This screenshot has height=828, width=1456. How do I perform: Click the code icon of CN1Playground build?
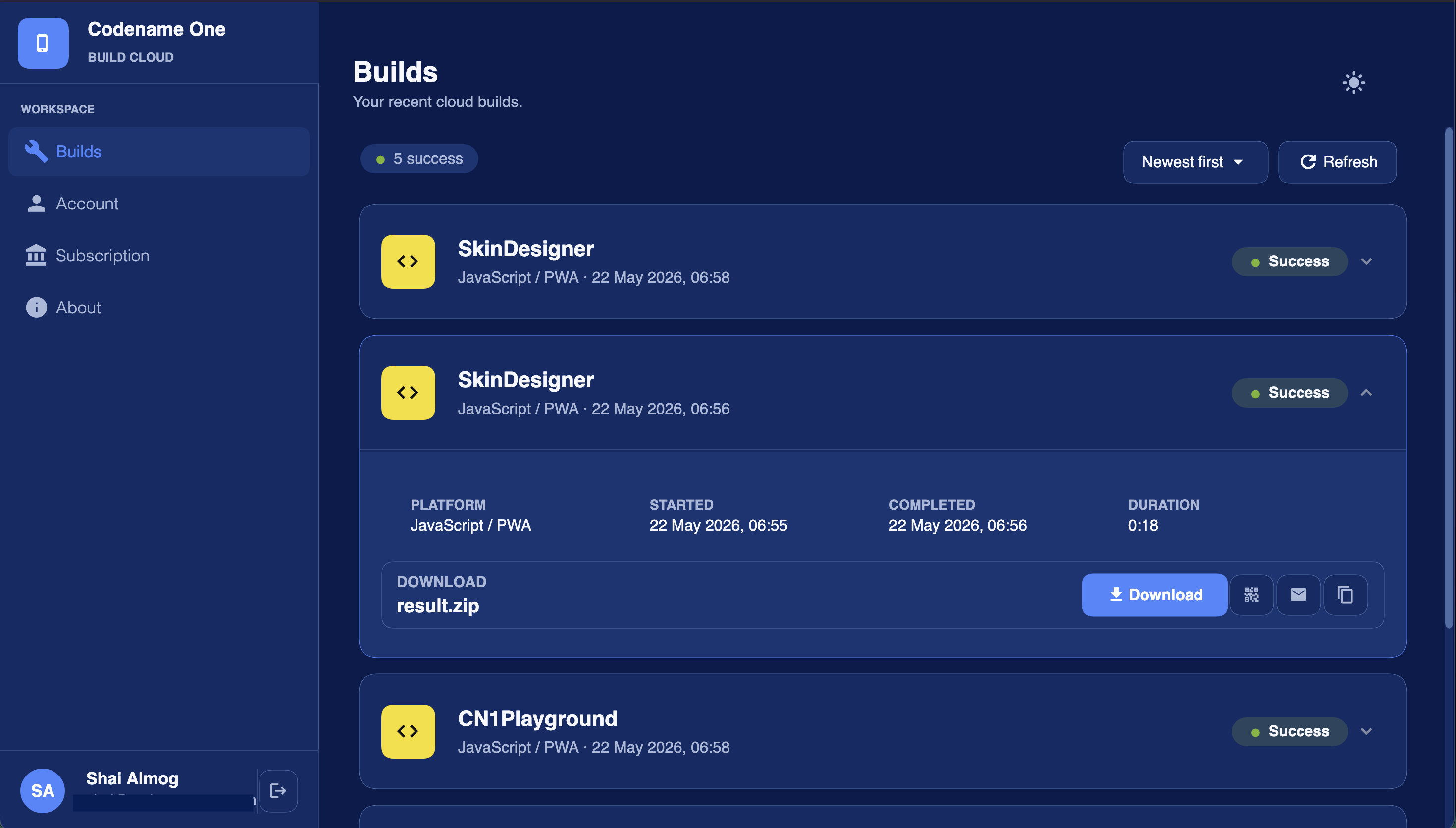tap(408, 731)
